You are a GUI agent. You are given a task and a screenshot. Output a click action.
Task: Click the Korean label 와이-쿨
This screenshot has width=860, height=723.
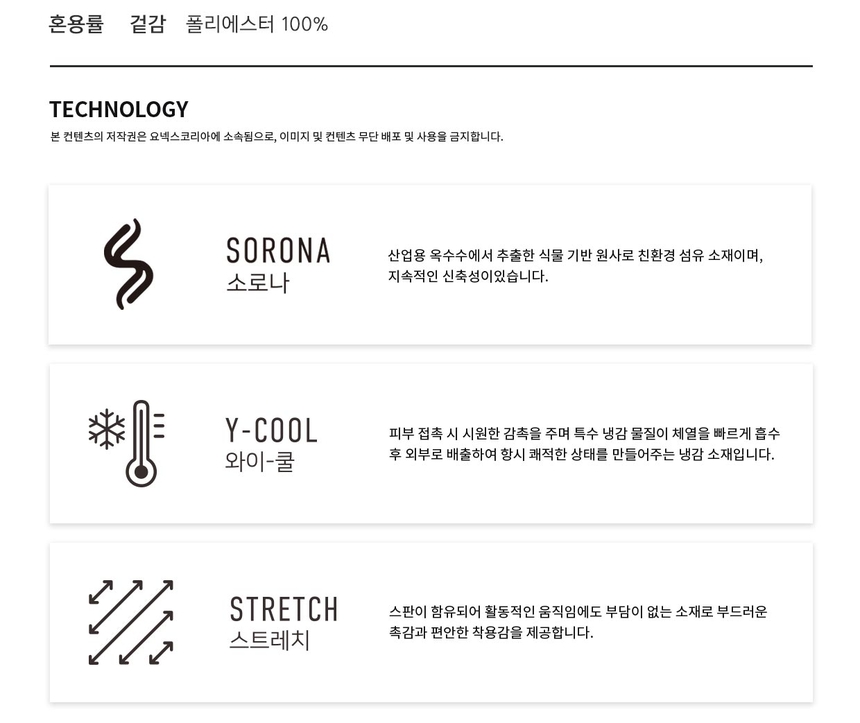click(x=260, y=463)
